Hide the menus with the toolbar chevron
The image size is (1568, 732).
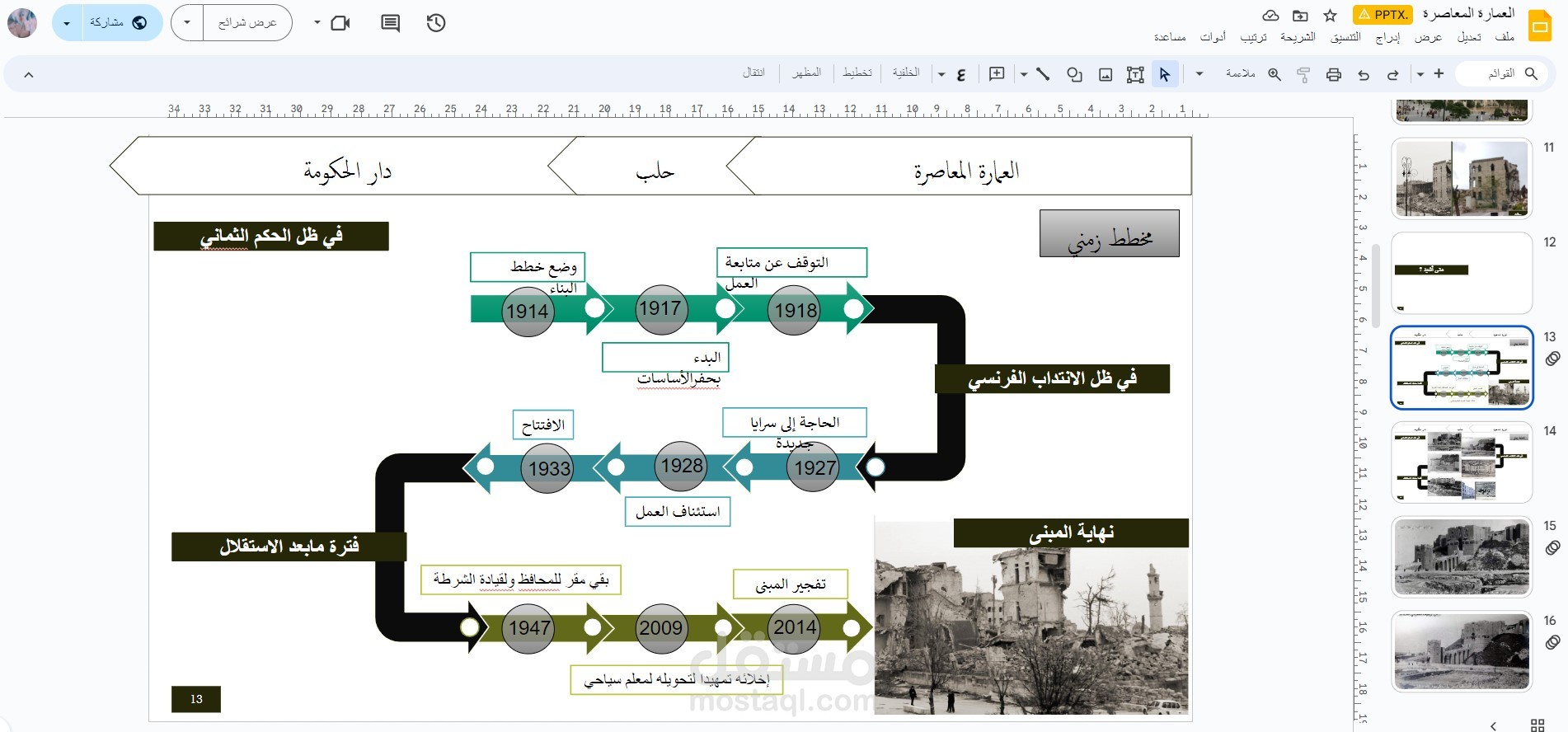pos(29,75)
